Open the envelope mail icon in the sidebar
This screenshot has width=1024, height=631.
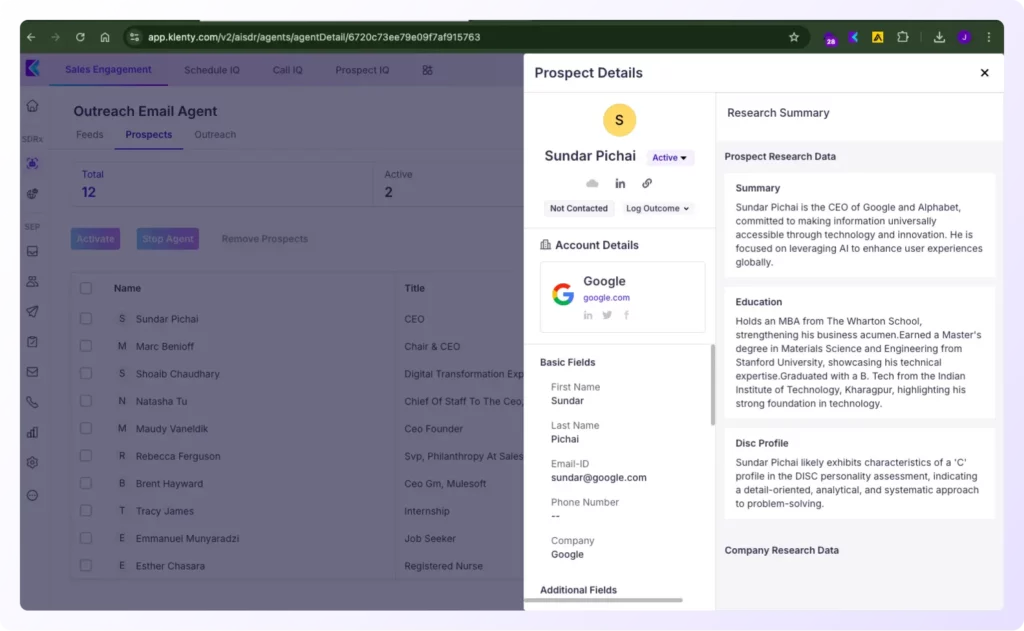(x=33, y=372)
